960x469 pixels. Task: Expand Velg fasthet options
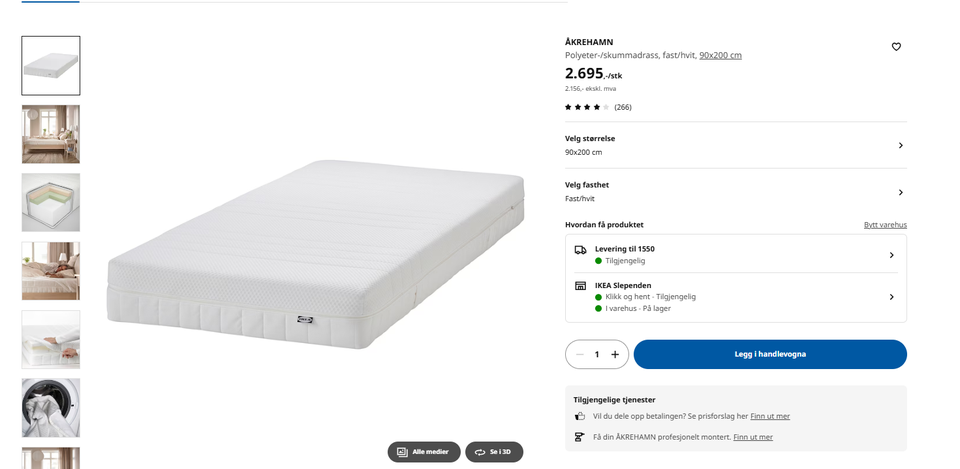pyautogui.click(x=735, y=192)
